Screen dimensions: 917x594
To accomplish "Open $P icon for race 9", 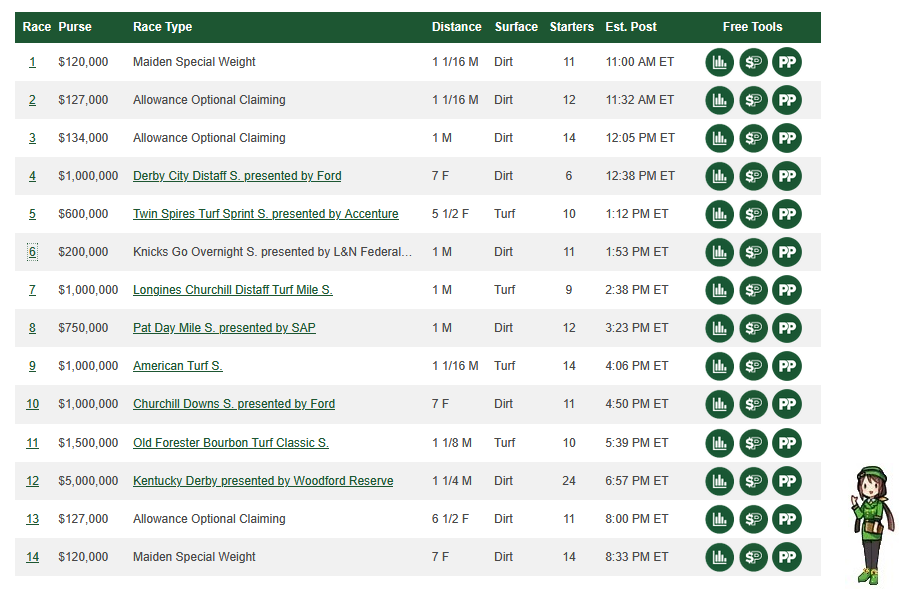I will tap(753, 366).
